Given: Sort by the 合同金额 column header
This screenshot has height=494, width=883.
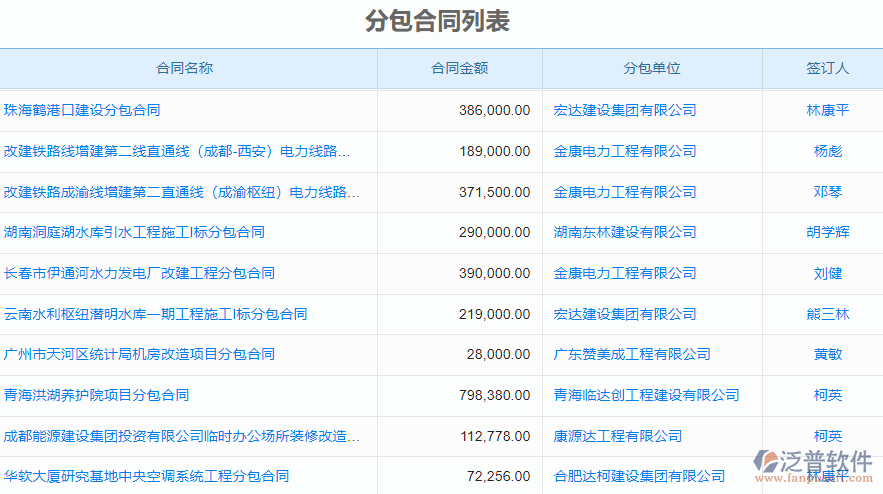Looking at the screenshot, I should 459,68.
